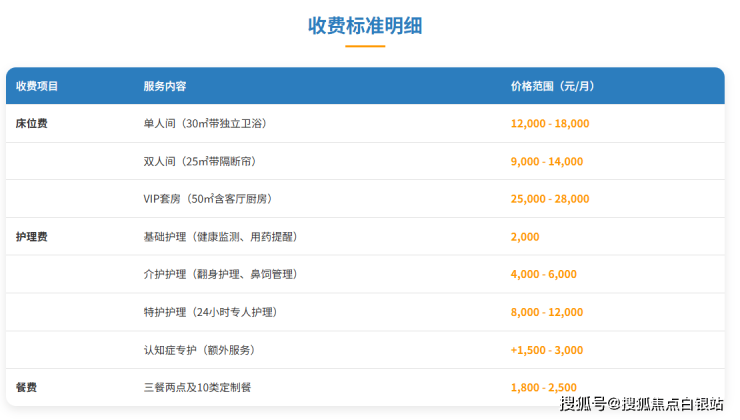740x420 pixels.
Task: Click the 8,000 - 12,000 price
Action: pyautogui.click(x=546, y=312)
